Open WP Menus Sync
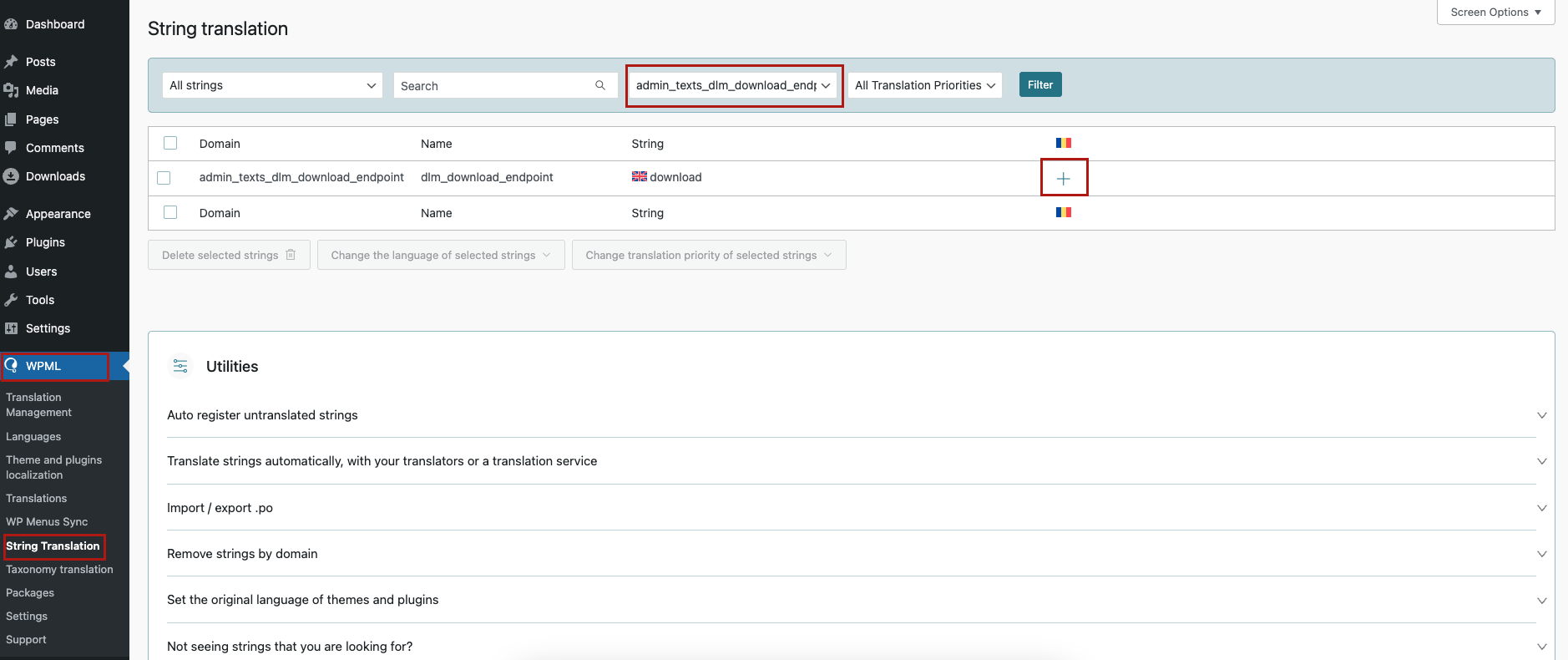Viewport: 1568px width, 660px height. click(47, 521)
